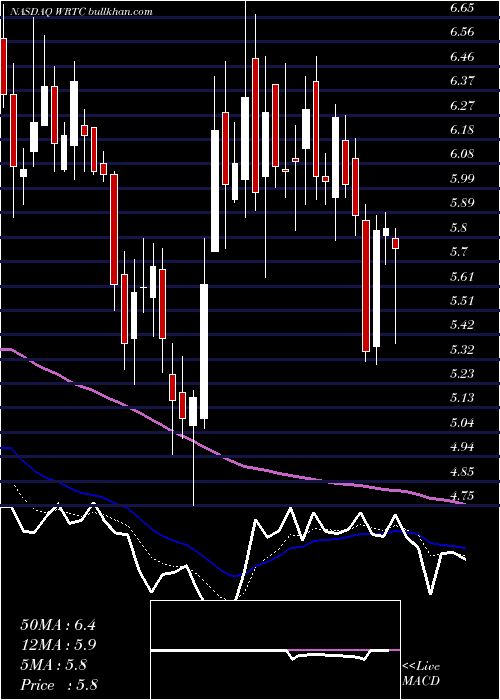Click the NASDAQ WRTC bullkhan.com title text

pos(81,12)
